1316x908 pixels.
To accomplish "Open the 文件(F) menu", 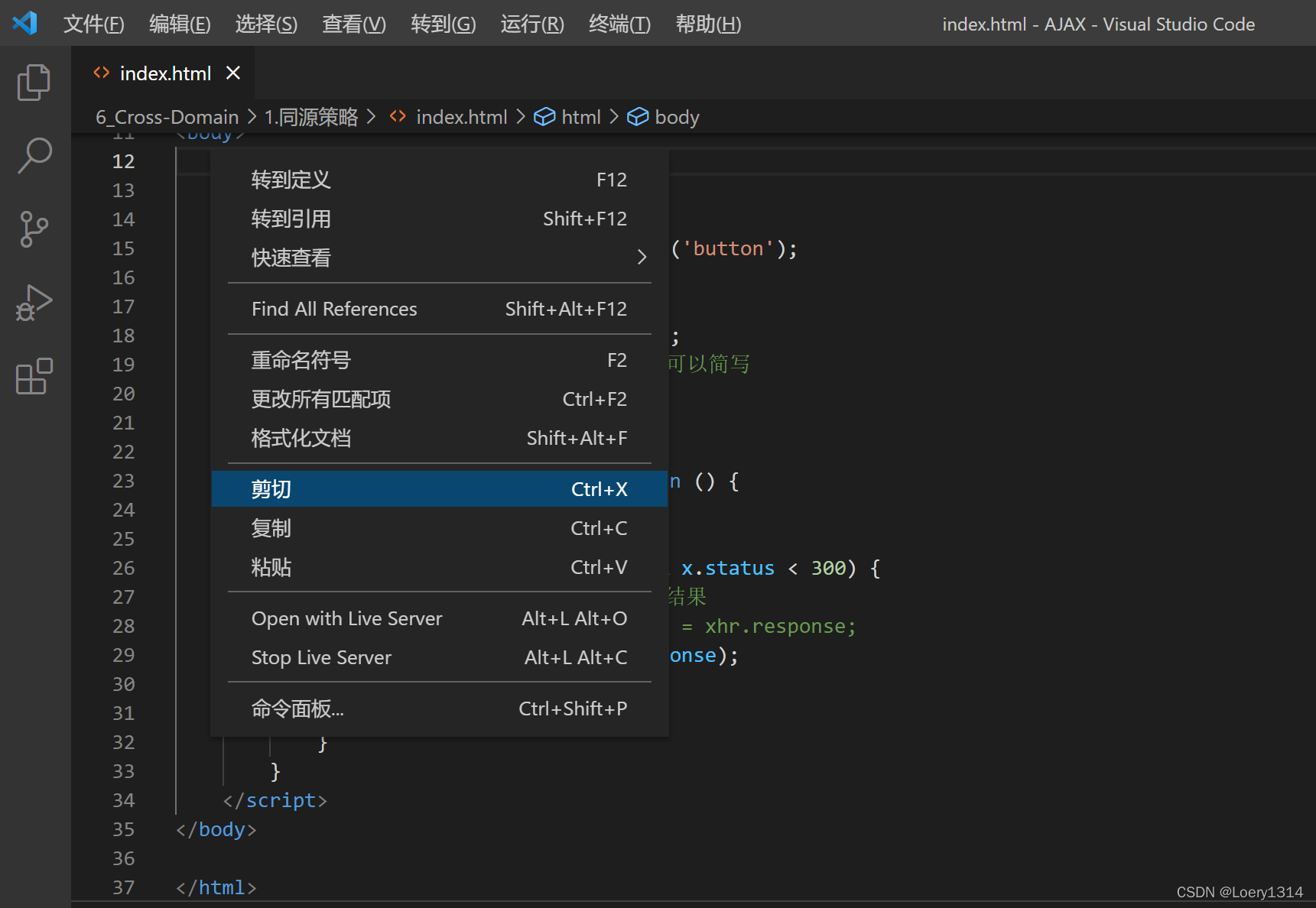I will click(93, 24).
